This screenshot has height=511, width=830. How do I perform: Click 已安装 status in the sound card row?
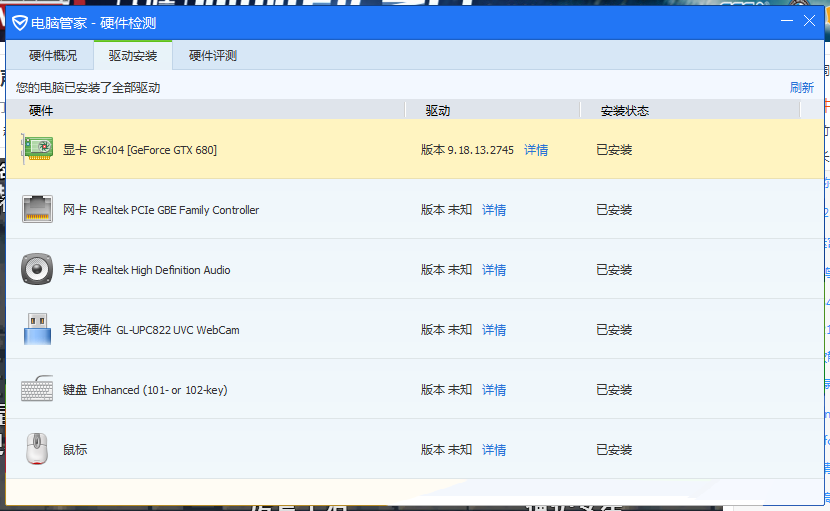coord(614,270)
